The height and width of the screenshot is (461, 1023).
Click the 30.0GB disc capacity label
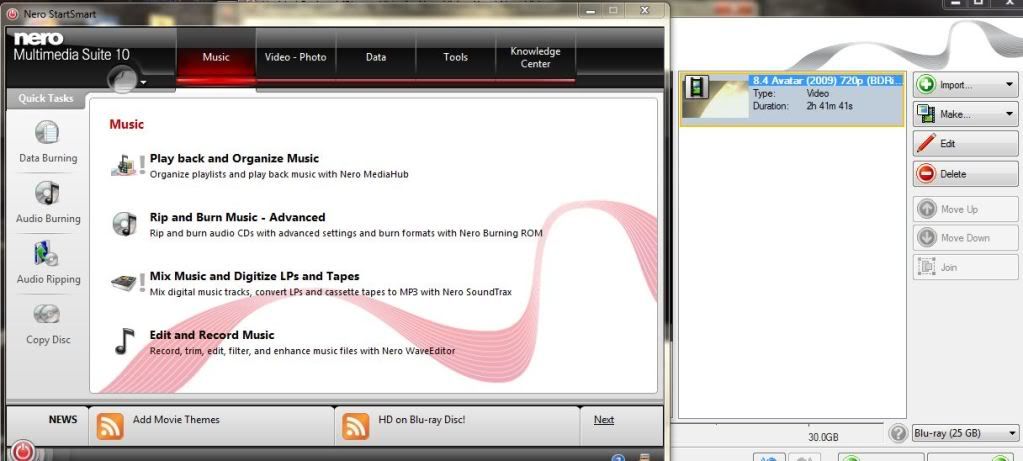point(823,436)
